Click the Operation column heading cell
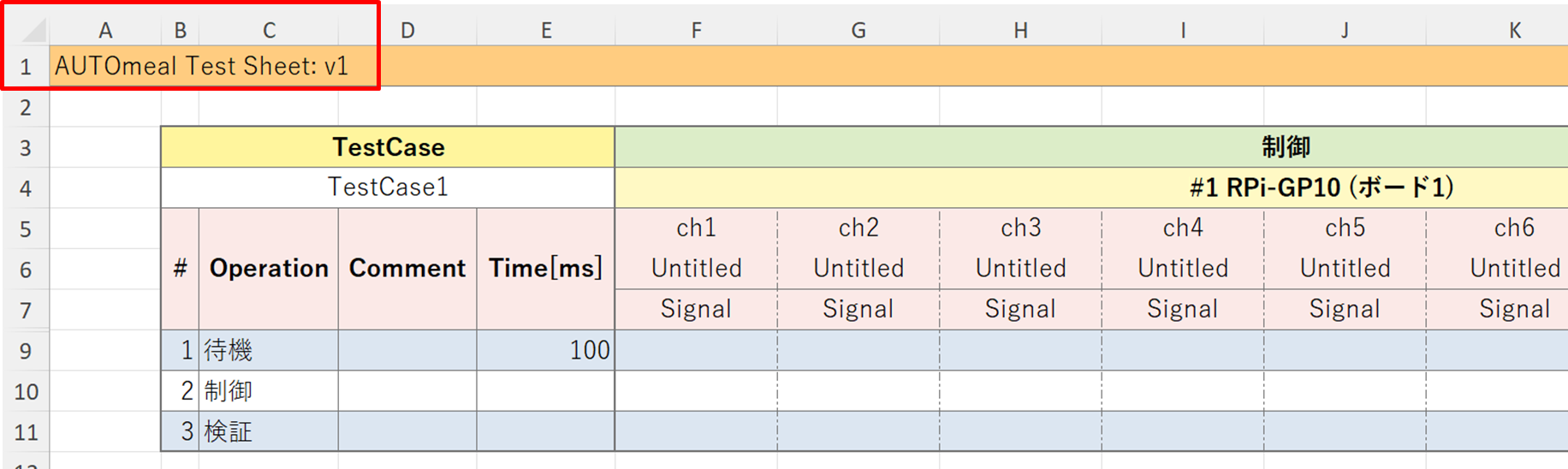The image size is (1568, 469). (269, 269)
